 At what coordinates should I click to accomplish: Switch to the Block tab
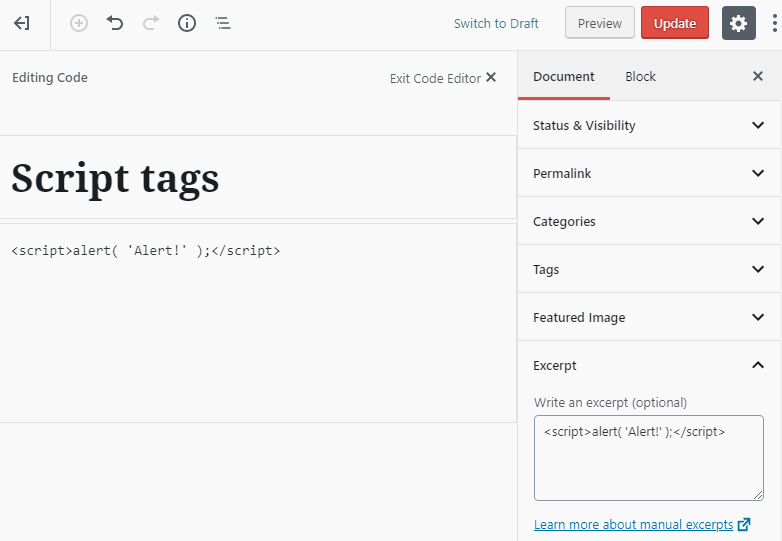640,76
